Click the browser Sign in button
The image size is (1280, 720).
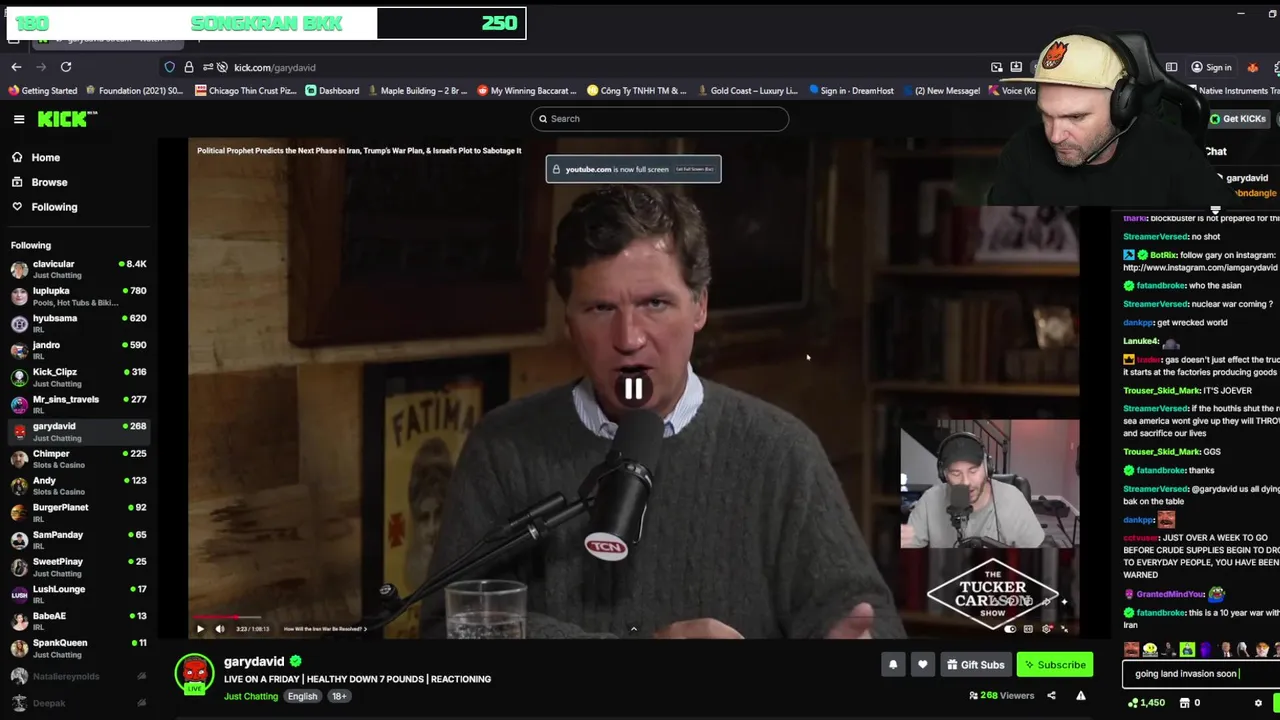tap(1211, 67)
